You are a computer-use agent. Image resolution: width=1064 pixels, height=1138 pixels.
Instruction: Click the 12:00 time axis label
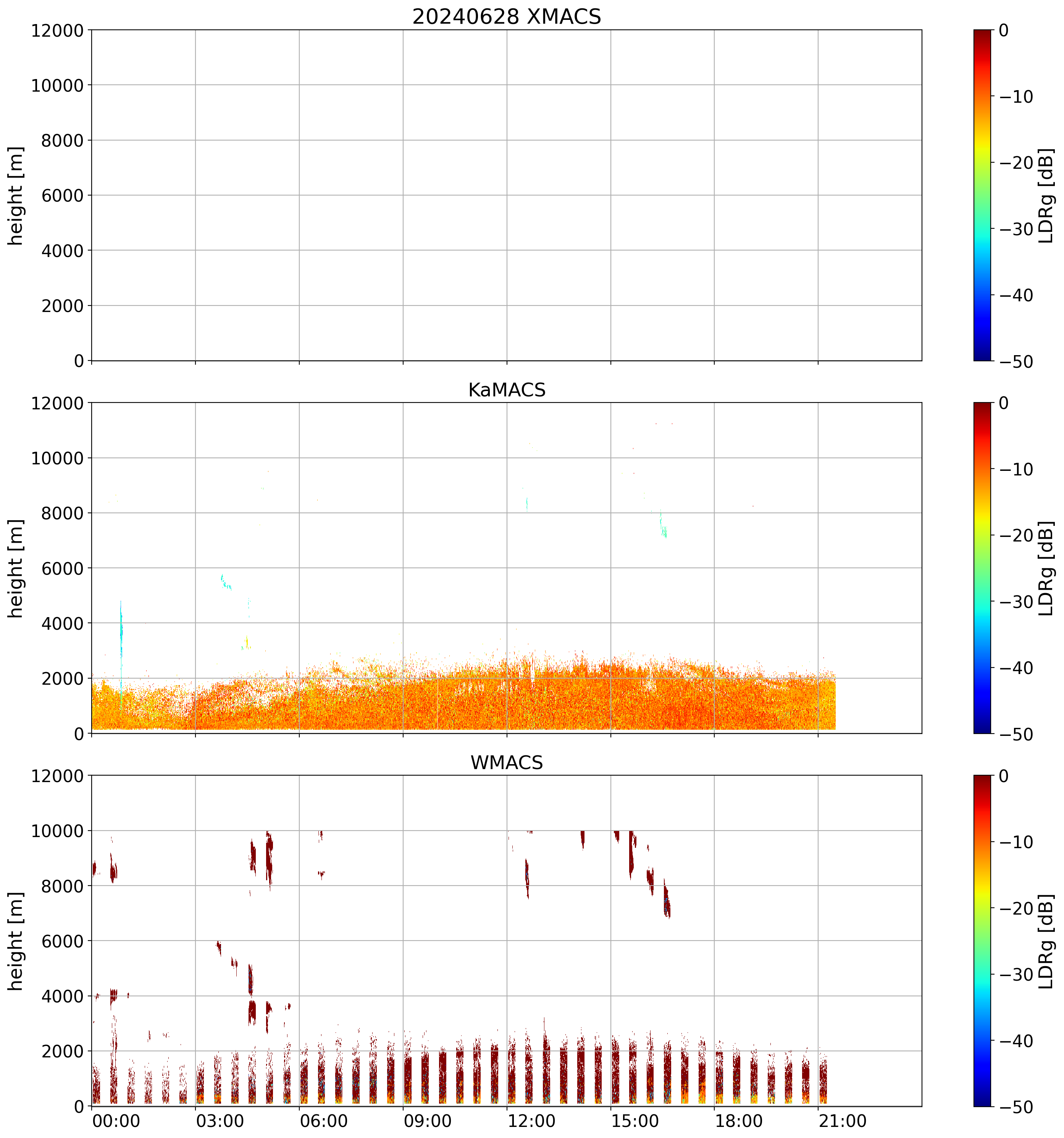coord(531,1121)
